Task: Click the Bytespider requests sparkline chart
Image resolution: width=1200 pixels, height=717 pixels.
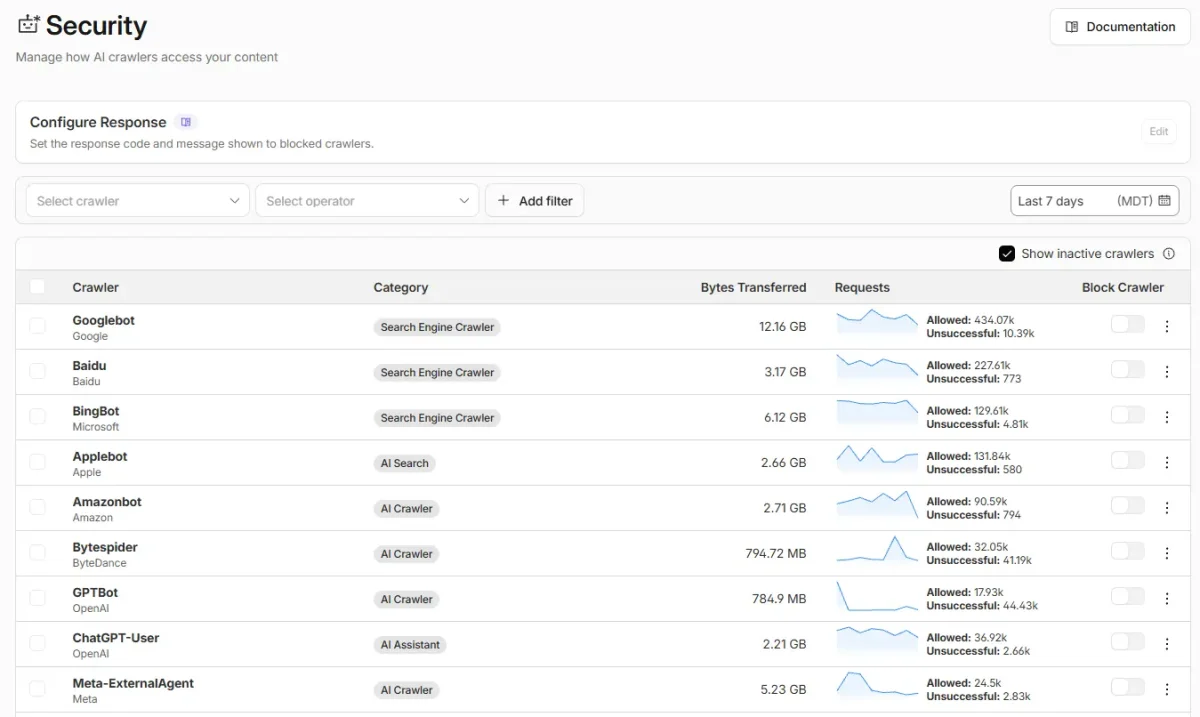Action: [x=877, y=549]
